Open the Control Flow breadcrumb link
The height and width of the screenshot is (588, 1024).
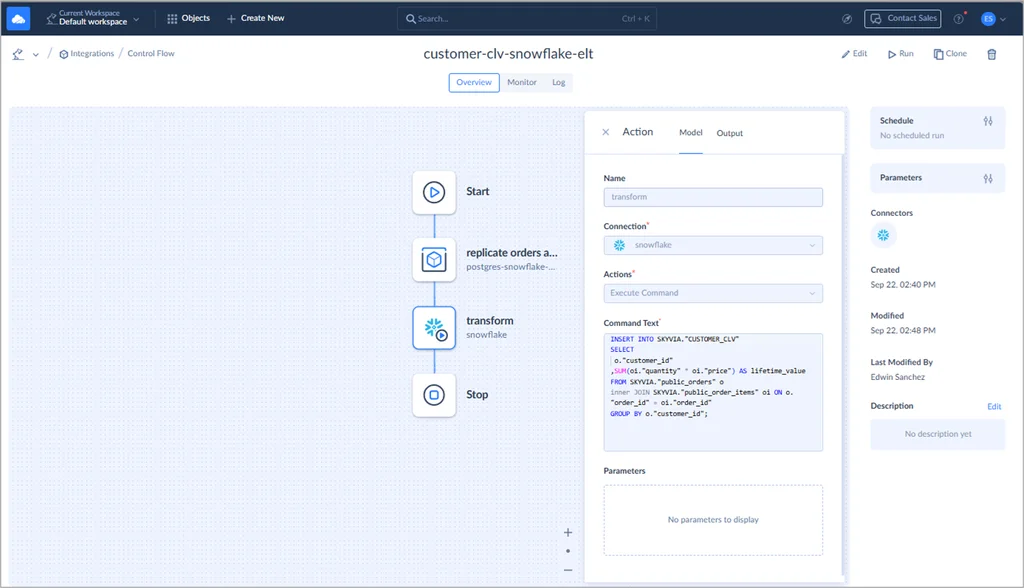pos(151,54)
